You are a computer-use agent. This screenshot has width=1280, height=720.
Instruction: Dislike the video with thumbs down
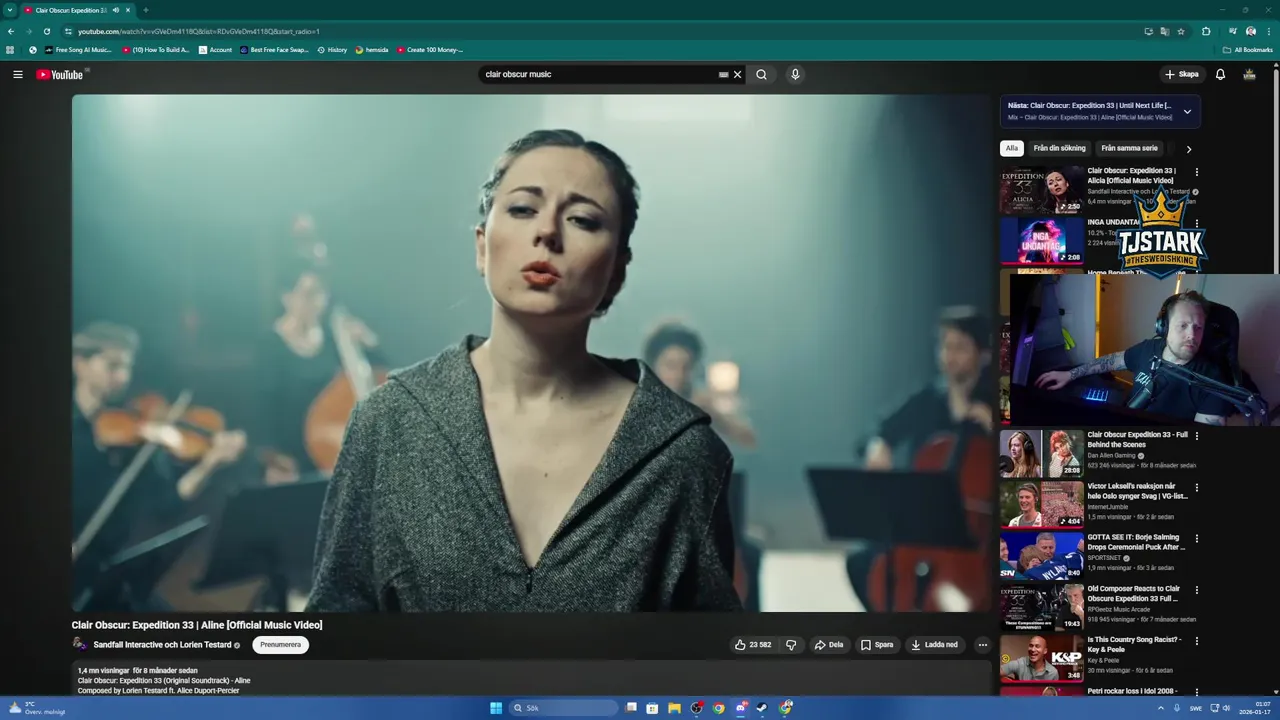tap(791, 645)
